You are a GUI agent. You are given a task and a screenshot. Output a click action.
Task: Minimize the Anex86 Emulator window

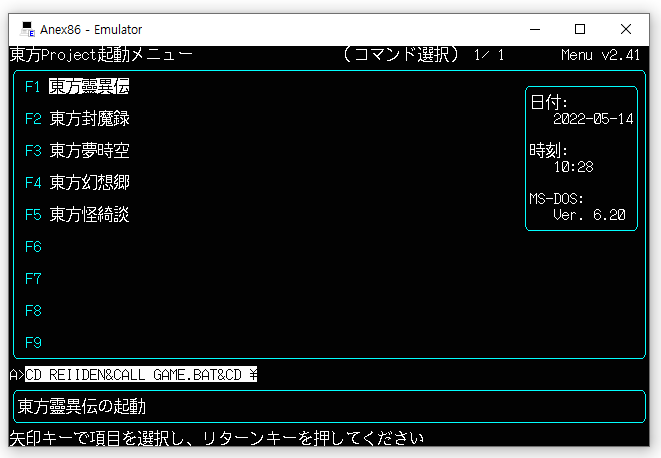[x=535, y=29]
